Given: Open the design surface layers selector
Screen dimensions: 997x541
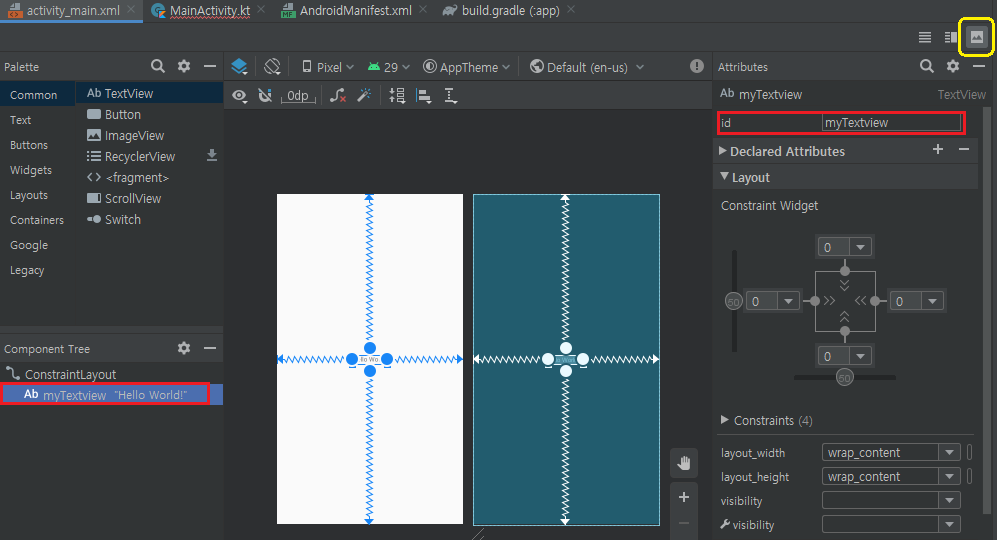Looking at the screenshot, I should pos(239,67).
